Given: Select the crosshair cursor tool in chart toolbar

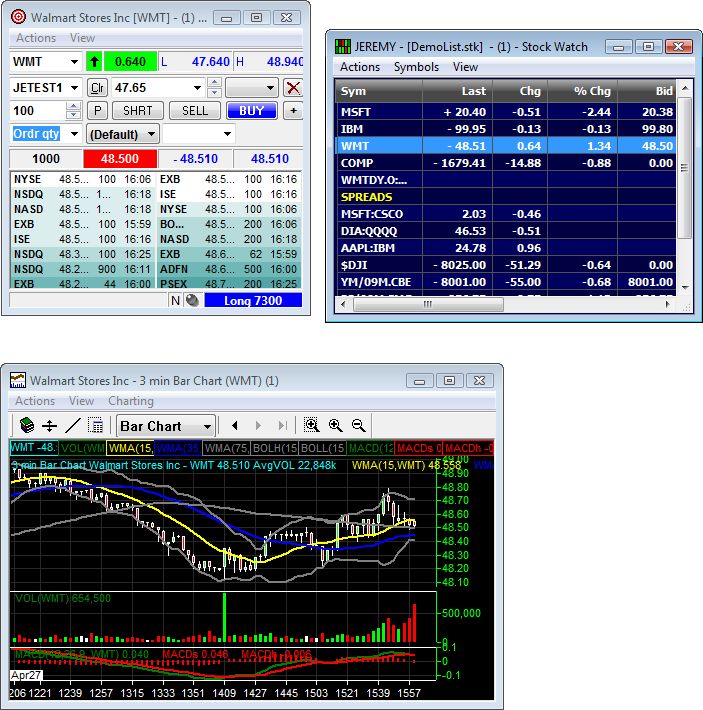Looking at the screenshot, I should click(49, 426).
